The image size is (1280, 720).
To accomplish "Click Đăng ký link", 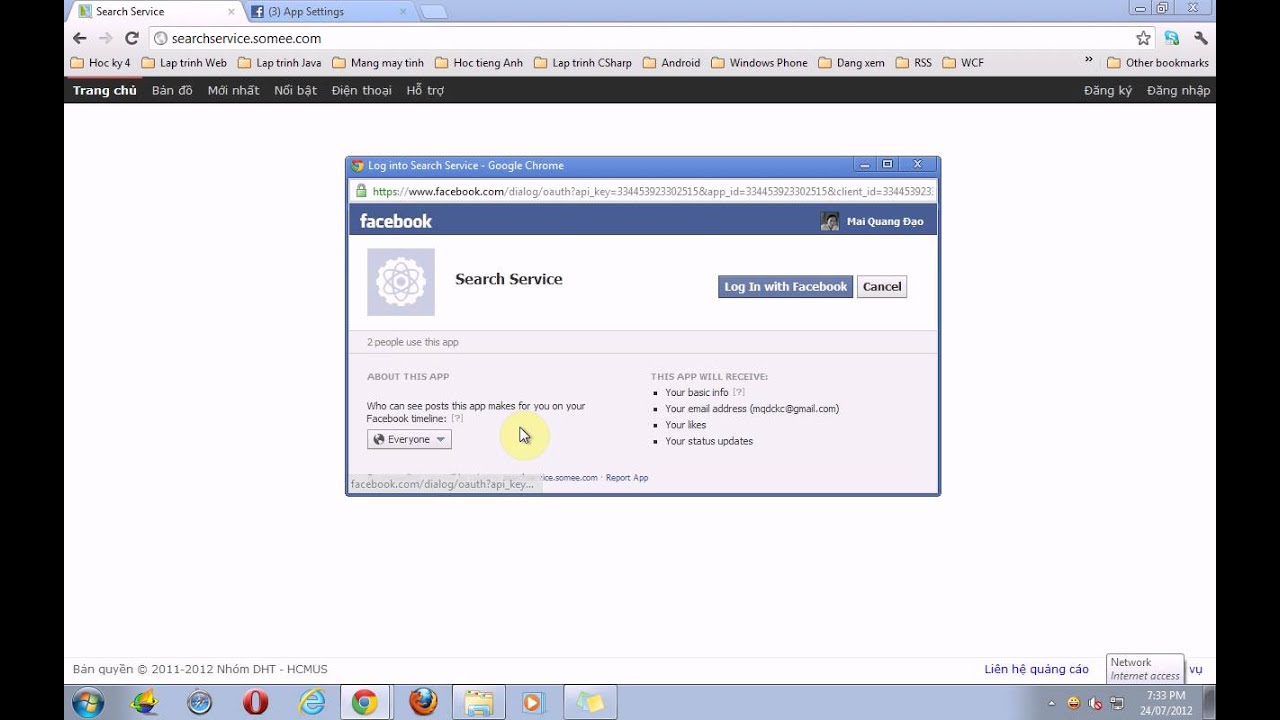I will pyautogui.click(x=1108, y=90).
